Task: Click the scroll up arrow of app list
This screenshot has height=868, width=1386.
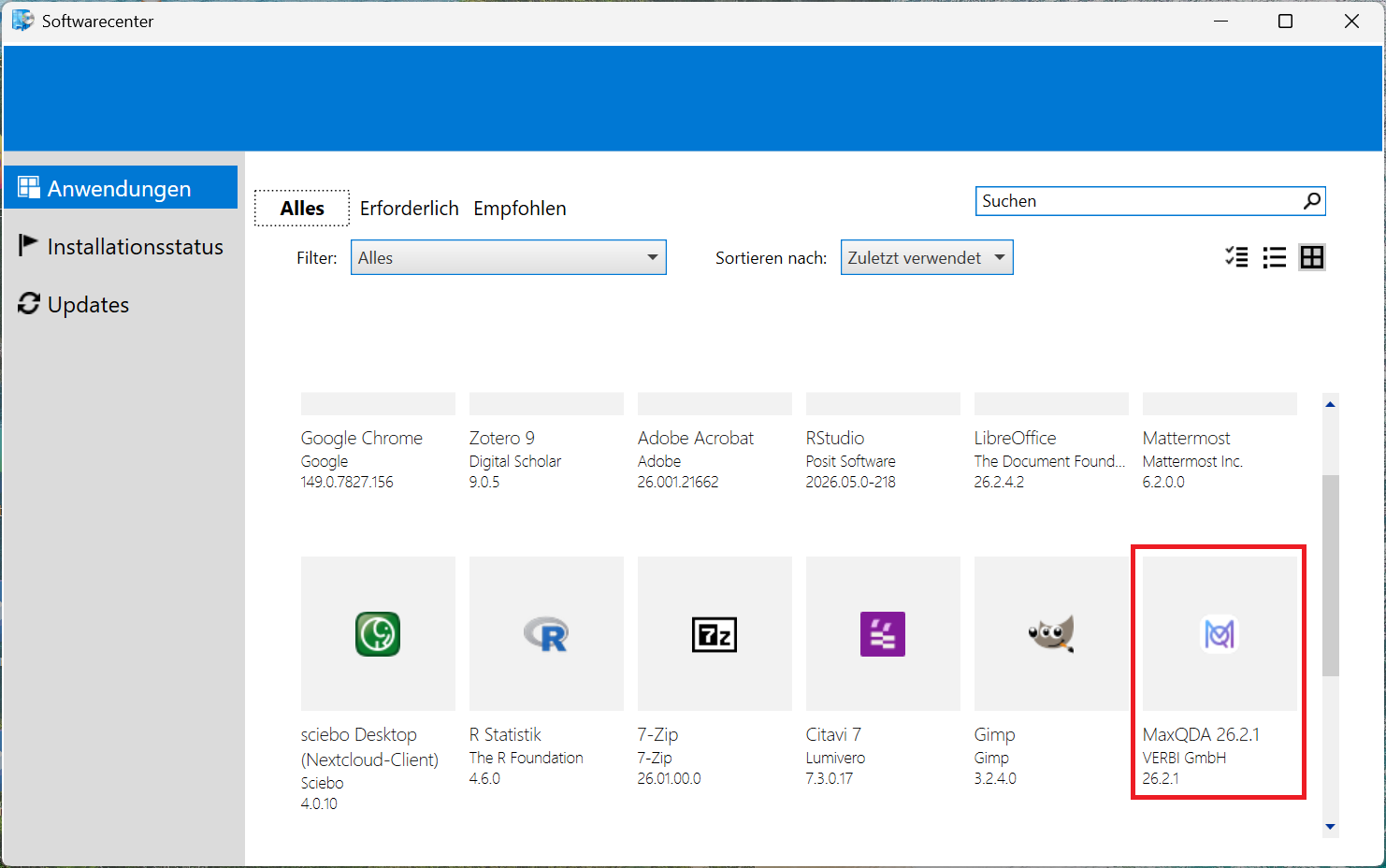Action: 1330,404
